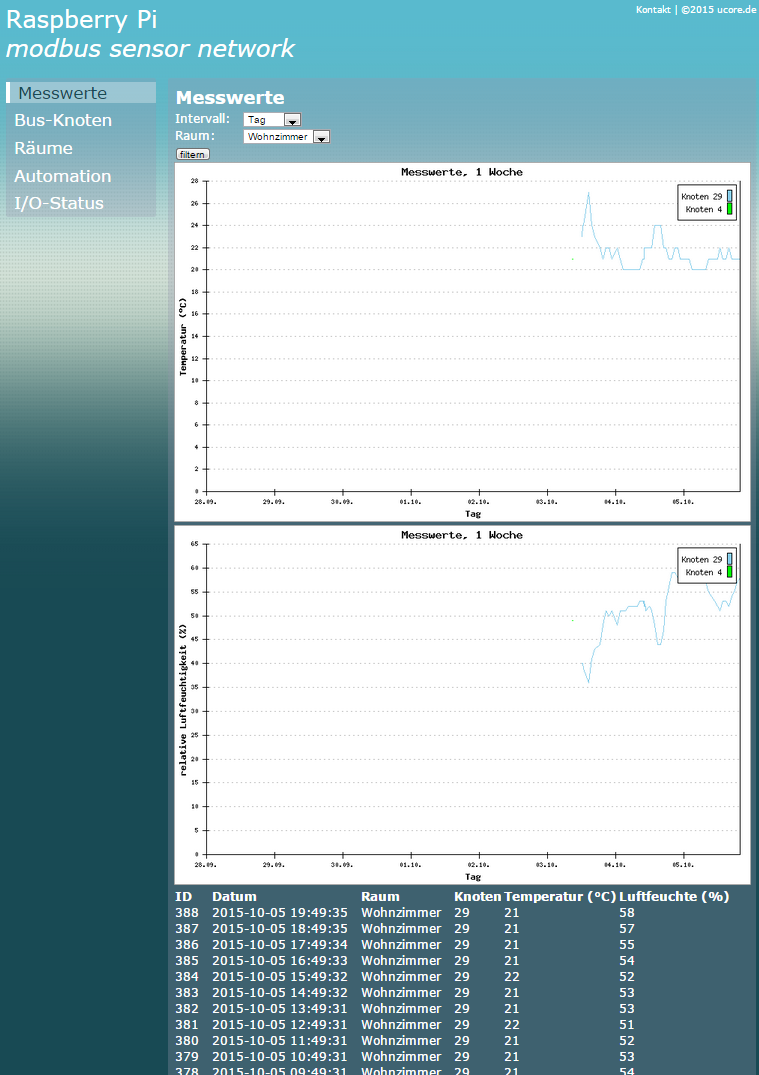Image resolution: width=759 pixels, height=1075 pixels.
Task: Open the I/O-Status page
Action: pos(60,203)
